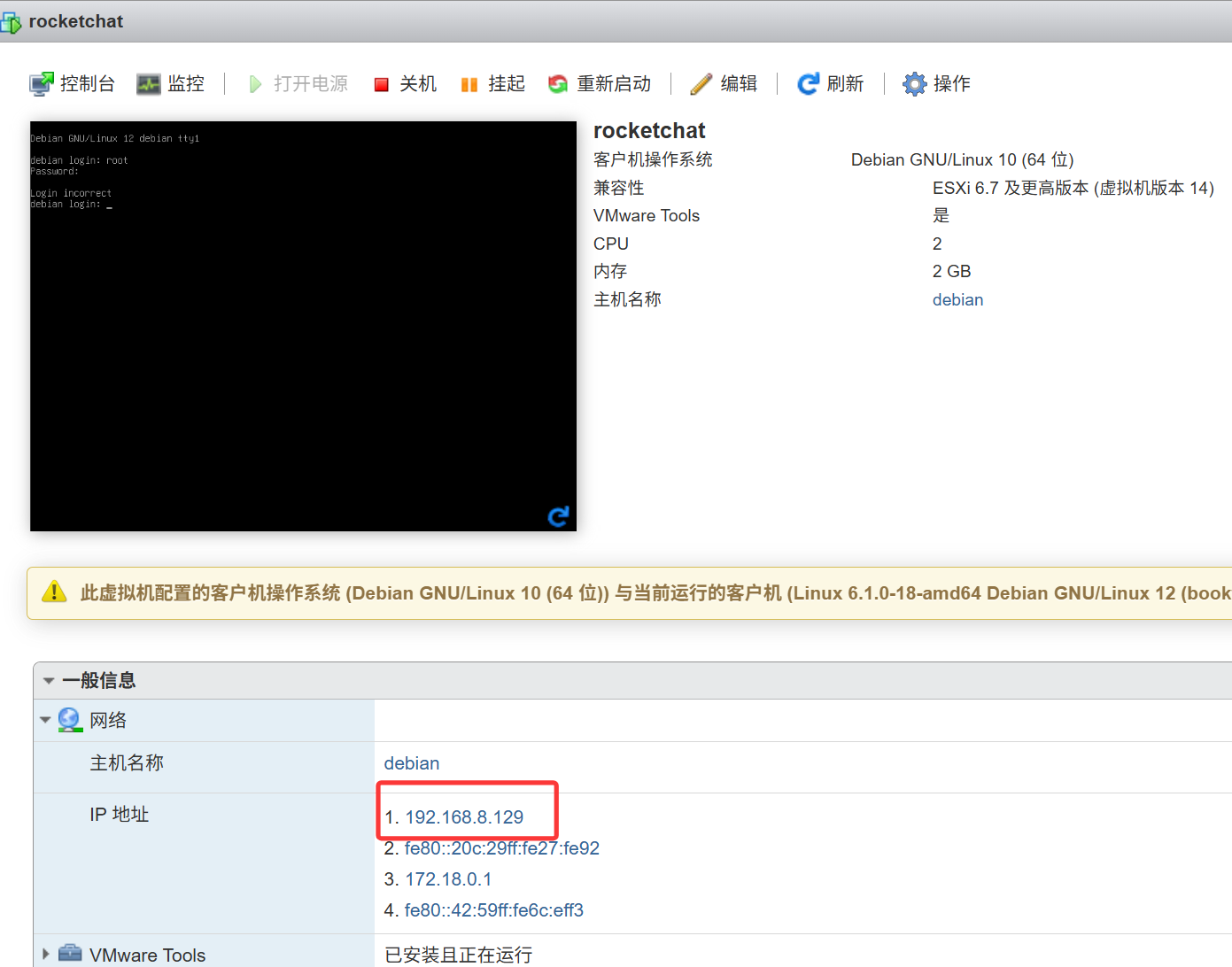The width and height of the screenshot is (1232, 967).
Task: Click the yellow warning triangle icon
Action: point(54,592)
